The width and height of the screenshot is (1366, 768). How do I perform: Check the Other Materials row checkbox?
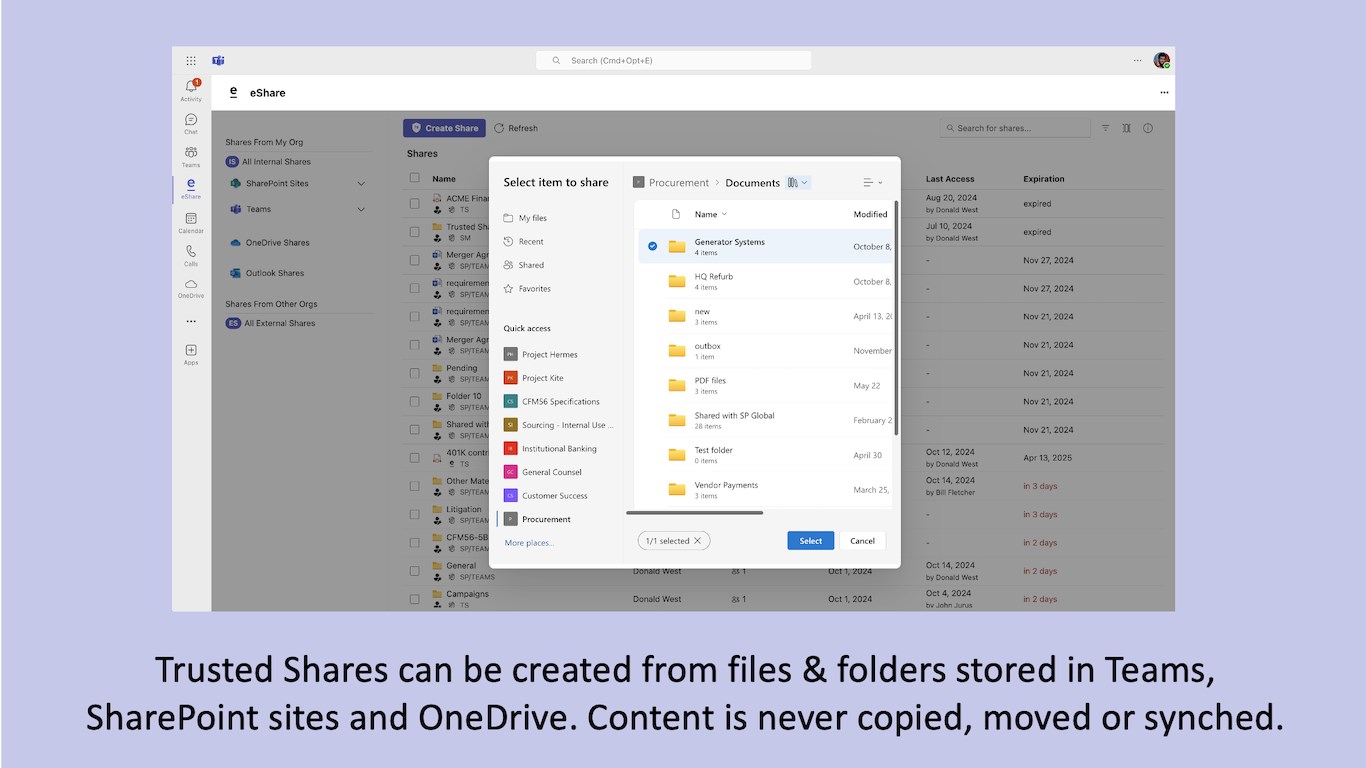click(414, 486)
